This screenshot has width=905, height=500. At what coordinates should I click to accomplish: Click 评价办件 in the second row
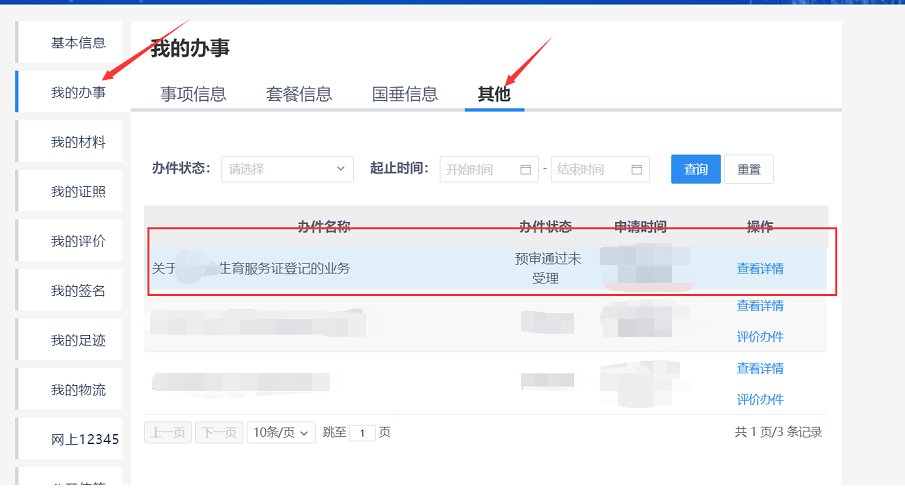760,337
